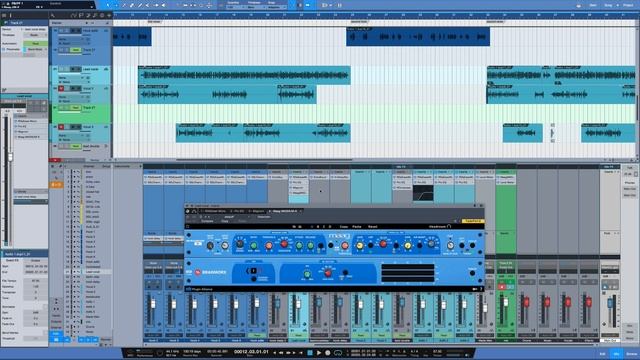Toggle the plugin power icon in plugin window header
The height and width of the screenshot is (360, 640).
point(188,211)
